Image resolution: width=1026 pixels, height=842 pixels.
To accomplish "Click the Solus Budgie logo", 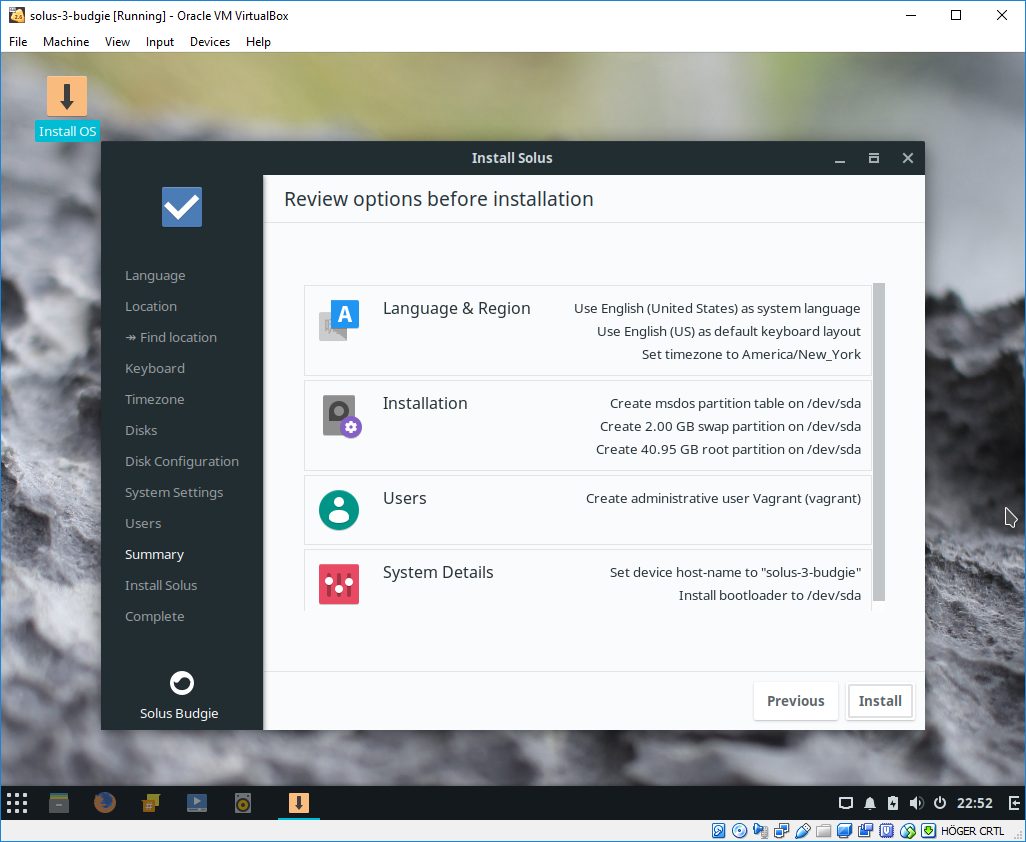I will point(182,683).
